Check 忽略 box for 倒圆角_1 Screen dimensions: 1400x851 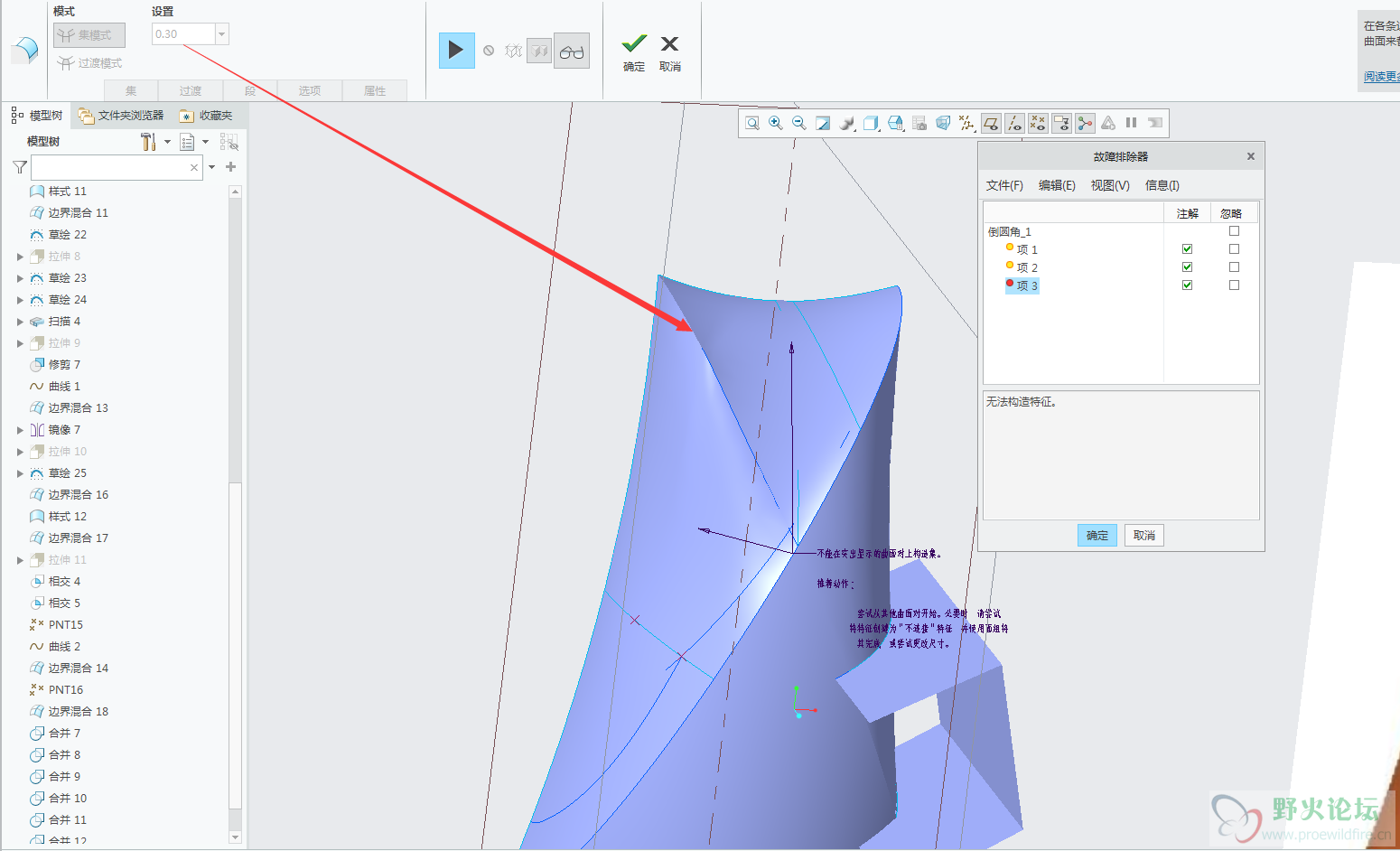[1234, 231]
